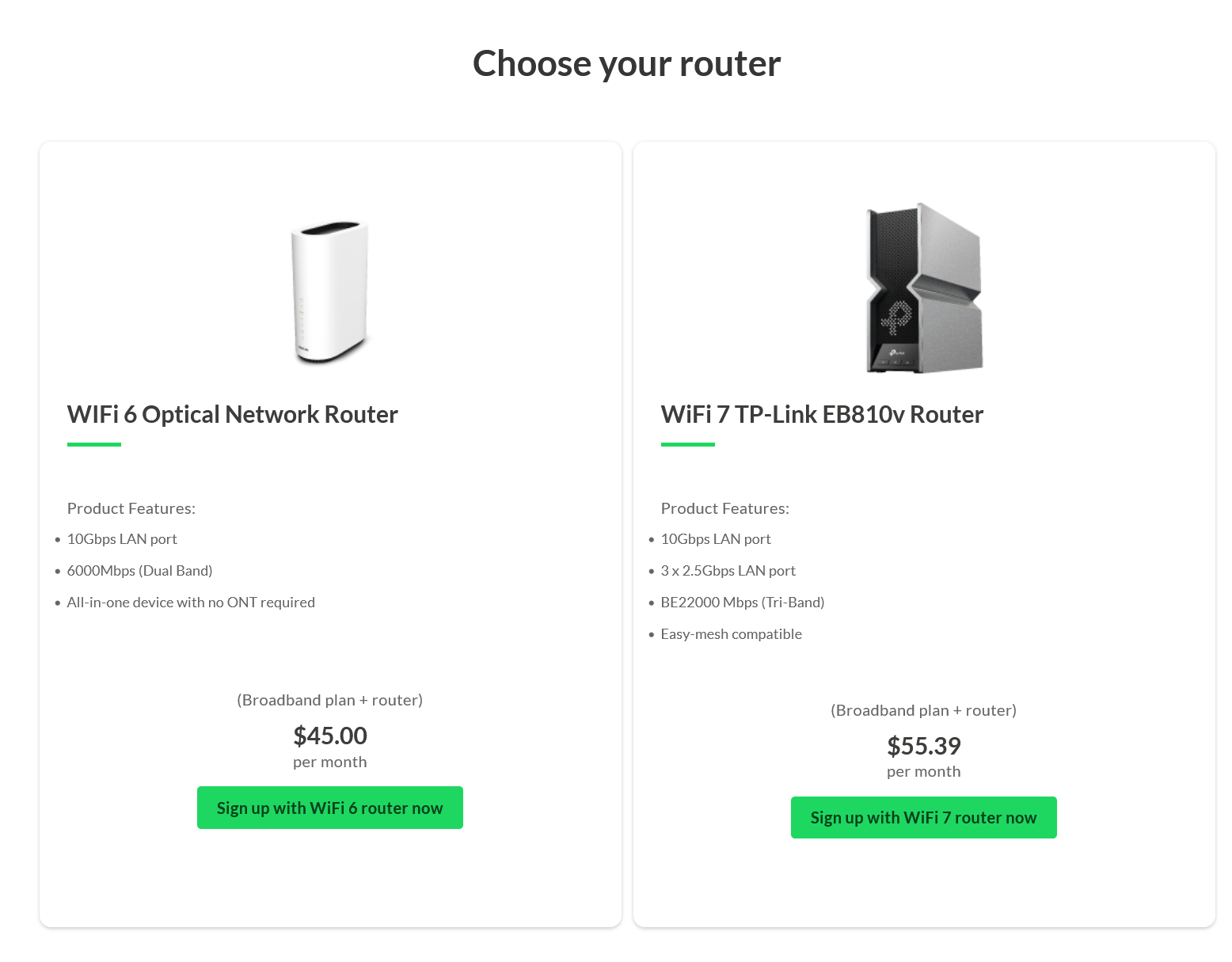This screenshot has height=962, width=1232.
Task: Click the $55.39 monthly price
Action: tap(923, 746)
